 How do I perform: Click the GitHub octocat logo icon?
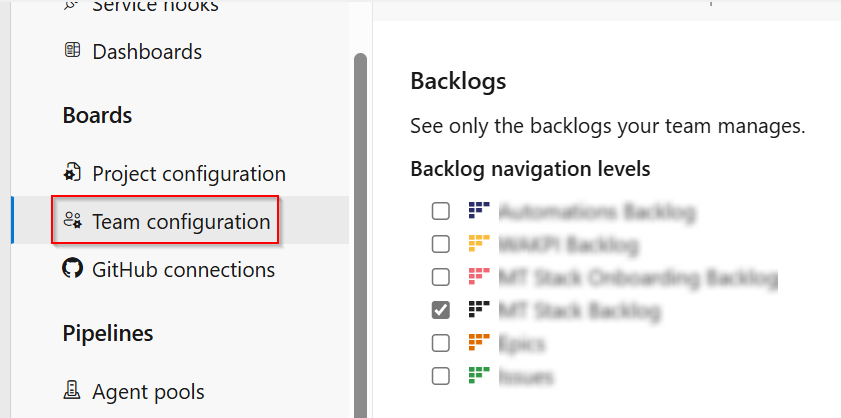72,268
